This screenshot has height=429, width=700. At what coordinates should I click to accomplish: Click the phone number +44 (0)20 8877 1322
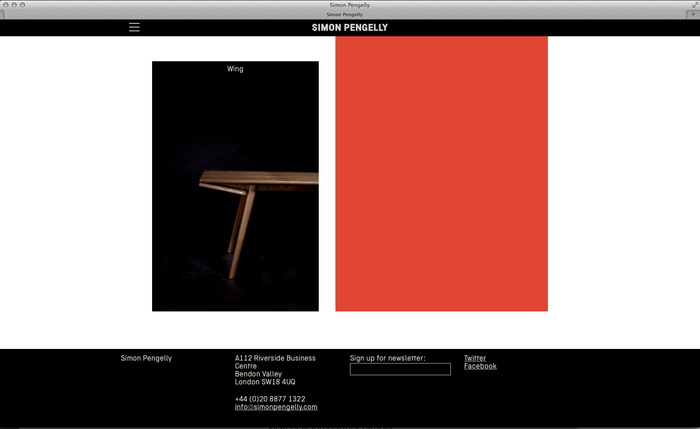[270, 399]
